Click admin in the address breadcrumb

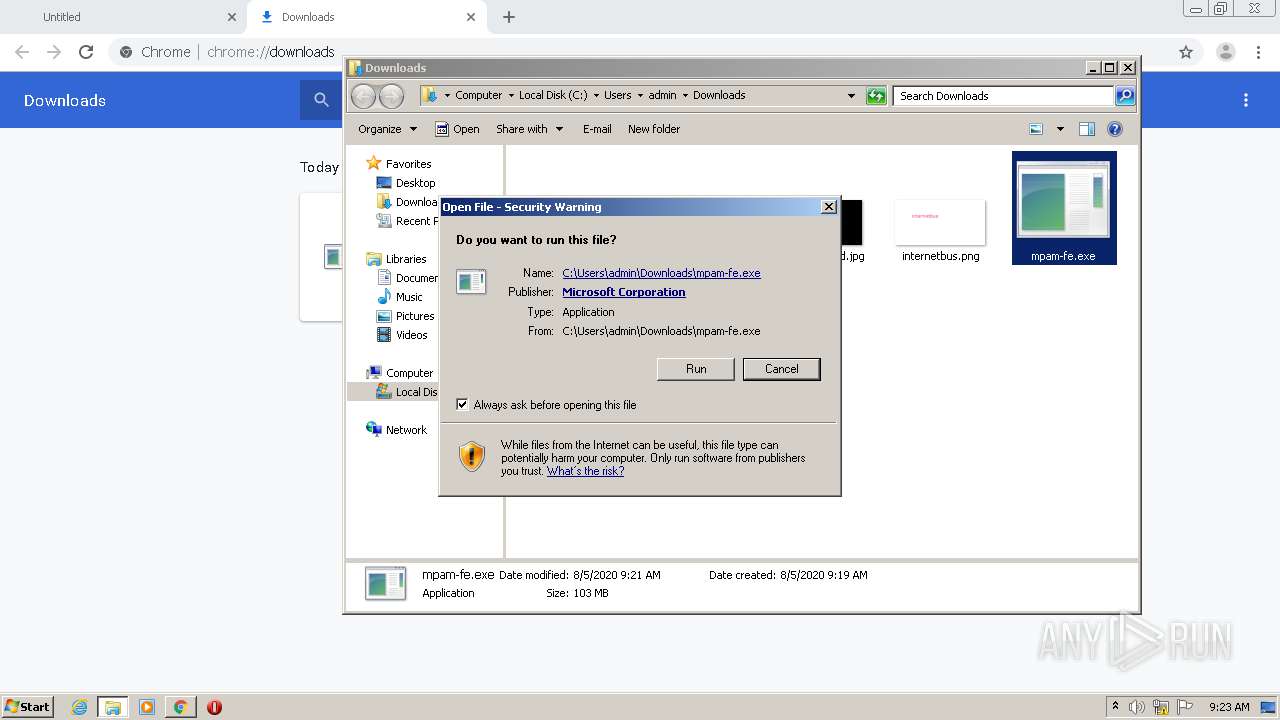[662, 95]
